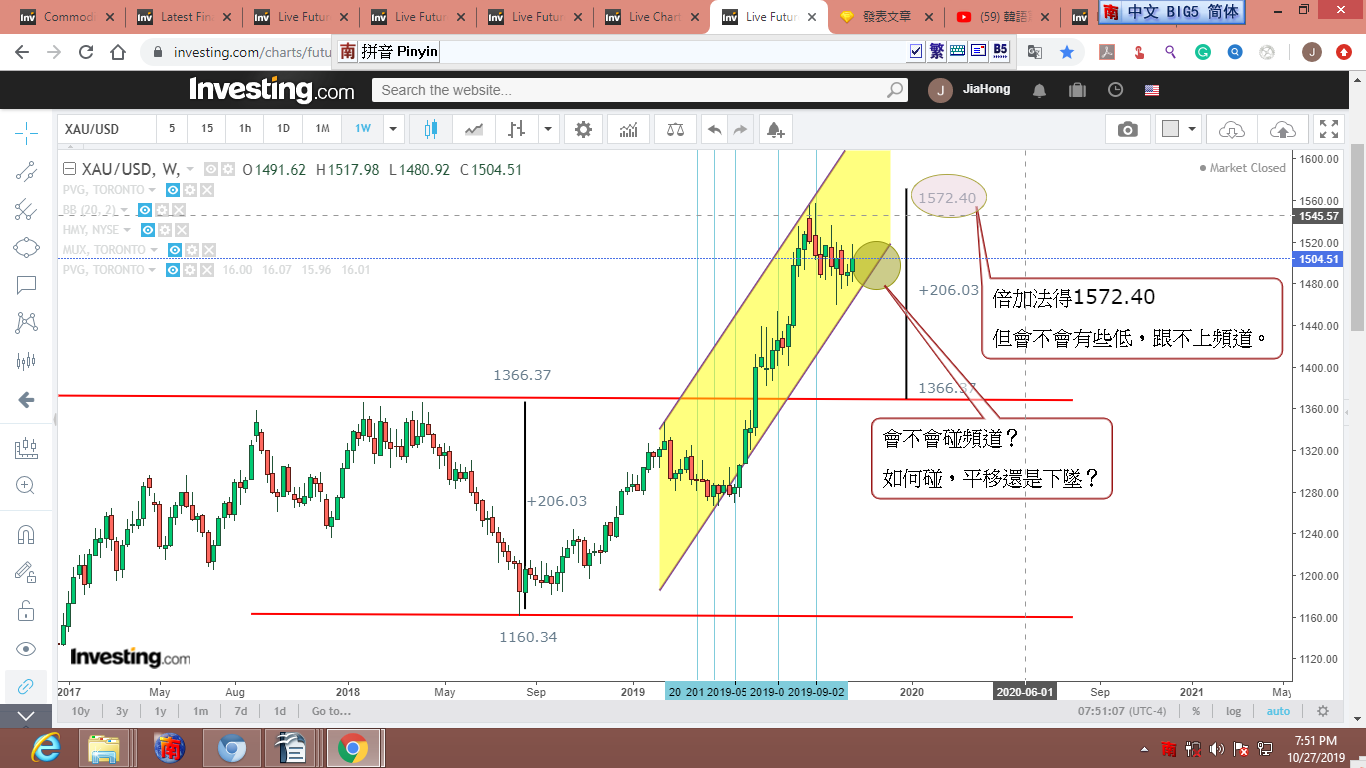Open the JiaHong account link
Viewport: 1366px width, 768px height.
pos(986,90)
